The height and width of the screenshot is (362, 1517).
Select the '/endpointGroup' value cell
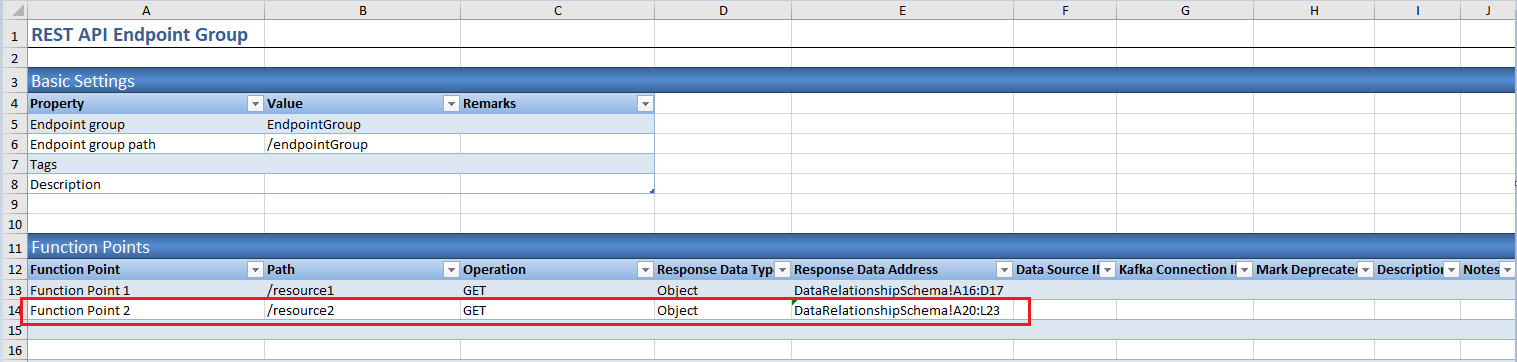pyautogui.click(x=362, y=145)
